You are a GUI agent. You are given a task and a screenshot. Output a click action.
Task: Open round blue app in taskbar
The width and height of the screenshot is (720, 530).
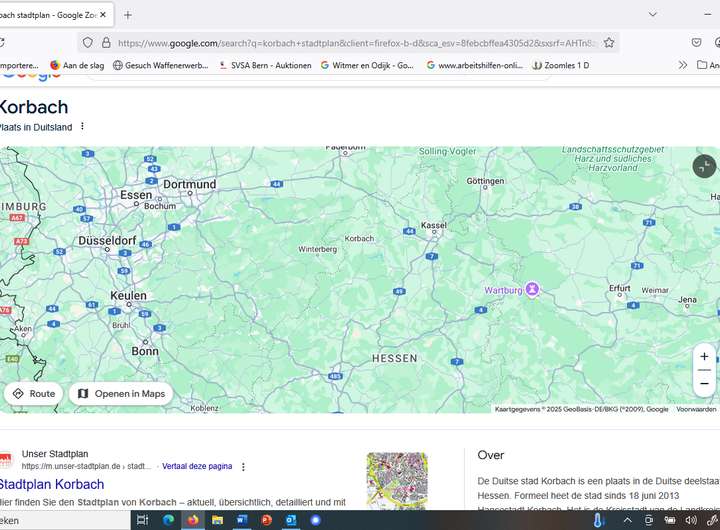click(x=315, y=520)
